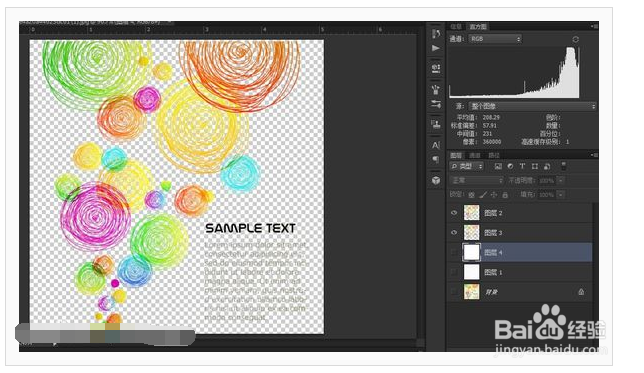Image resolution: width=644 pixels, height=373 pixels.
Task: Open the layer blend mode dropdown
Action: [x=477, y=180]
